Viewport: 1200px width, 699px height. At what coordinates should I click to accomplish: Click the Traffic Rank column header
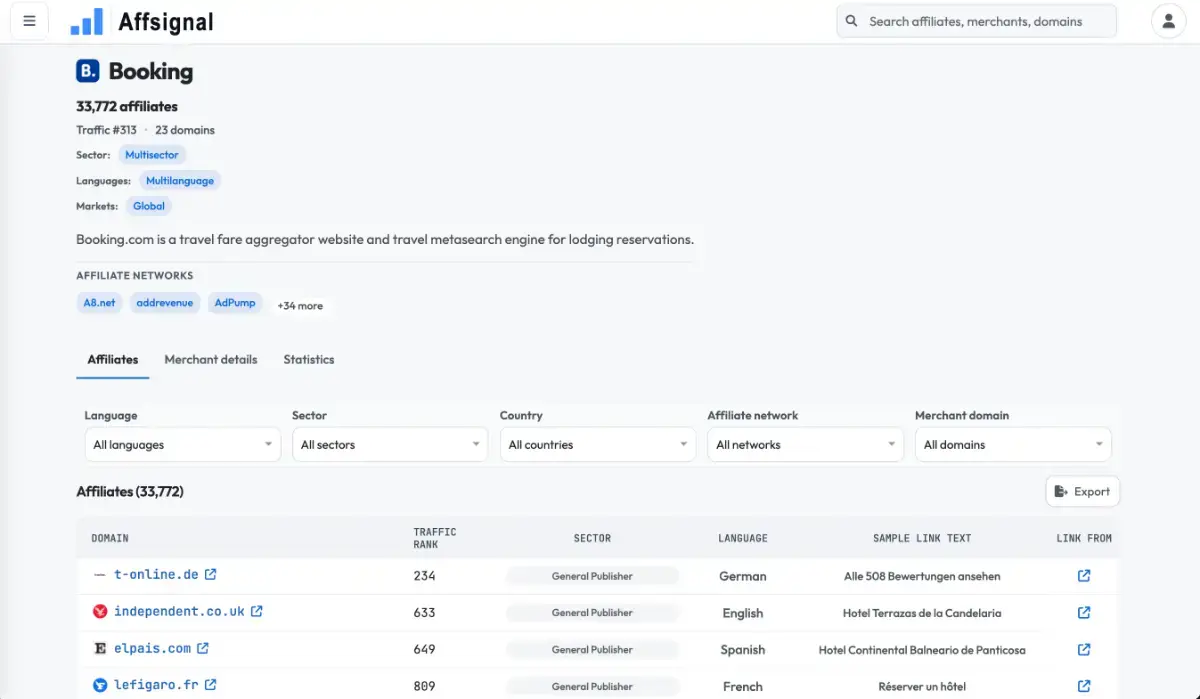click(x=435, y=538)
